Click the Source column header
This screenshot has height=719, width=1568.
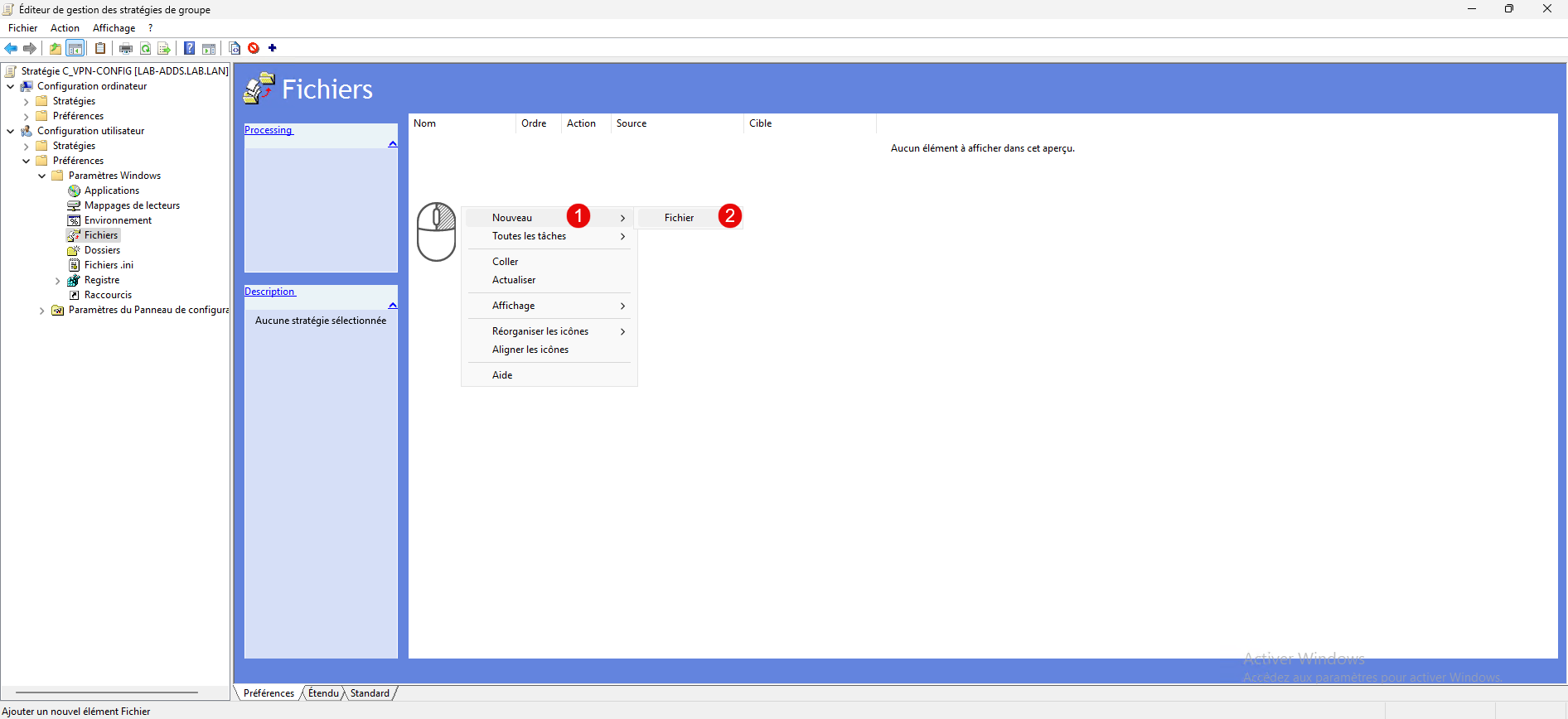632,123
